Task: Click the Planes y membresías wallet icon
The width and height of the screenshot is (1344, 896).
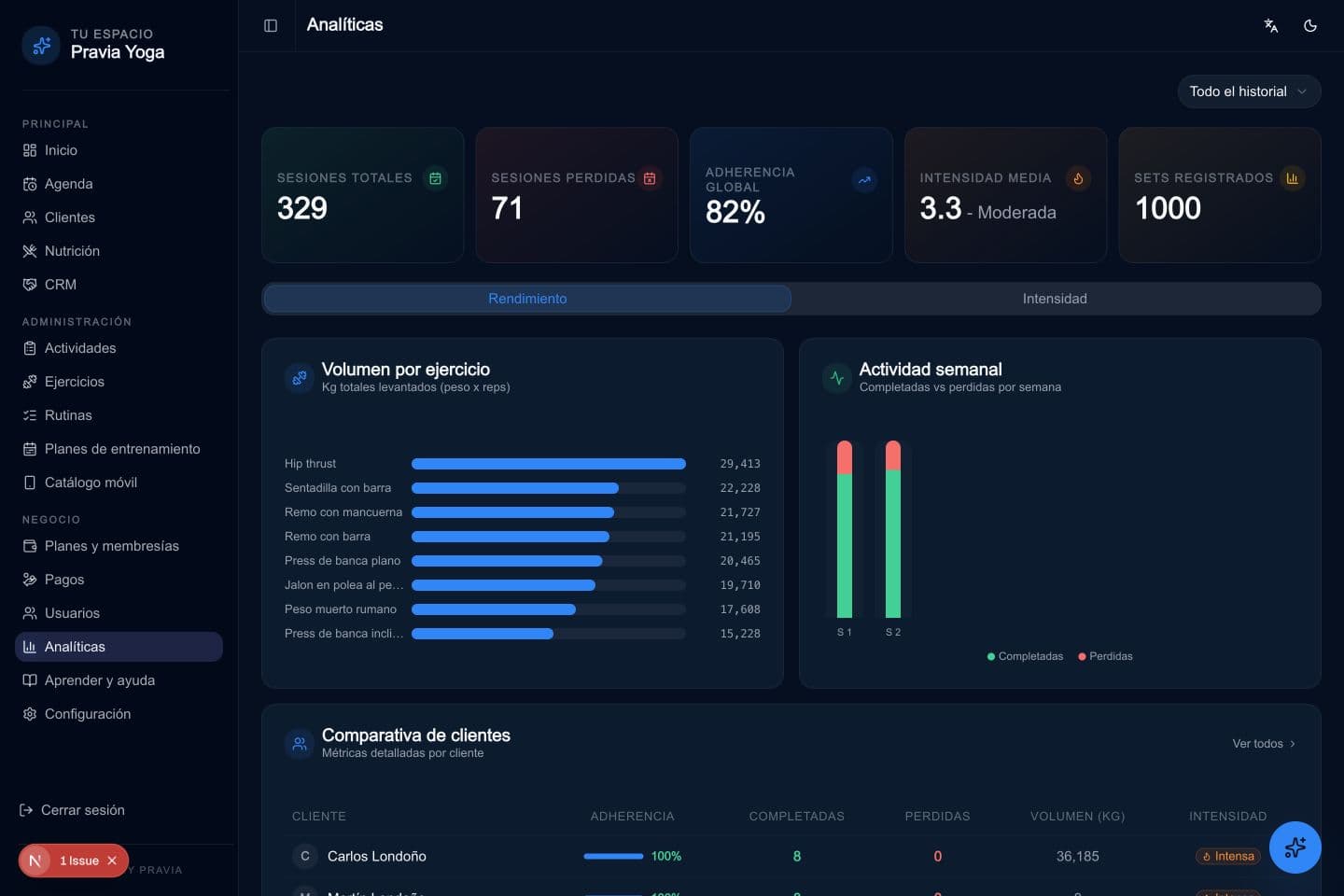Action: [30, 546]
